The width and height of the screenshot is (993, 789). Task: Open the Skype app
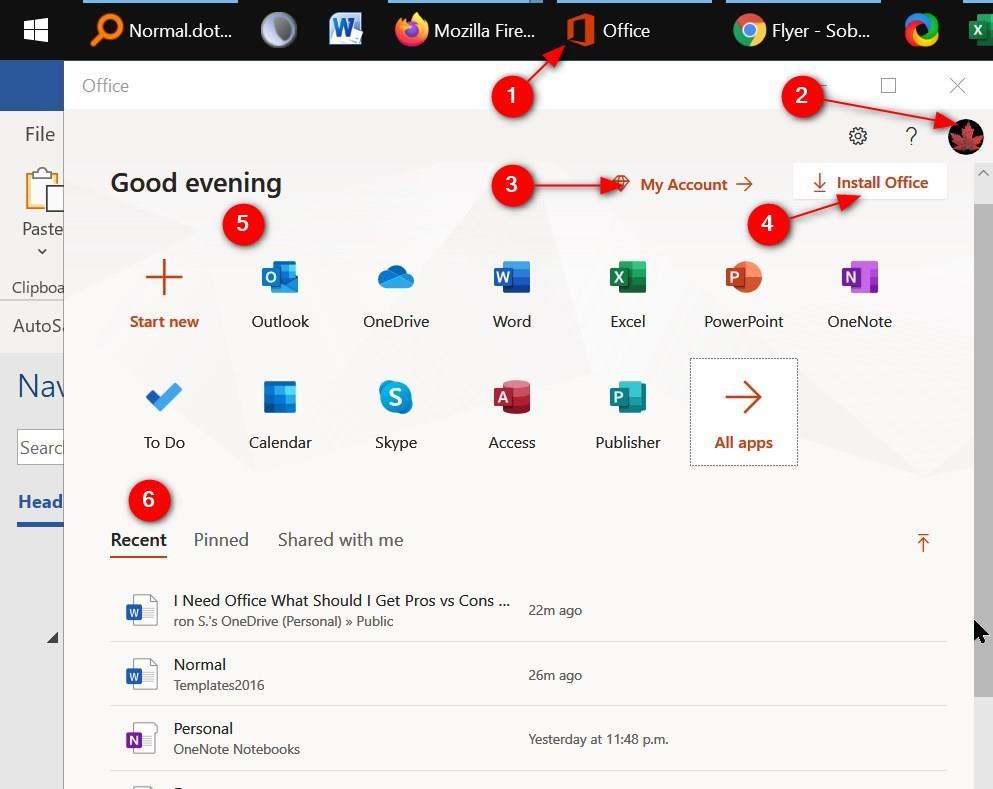(x=395, y=412)
